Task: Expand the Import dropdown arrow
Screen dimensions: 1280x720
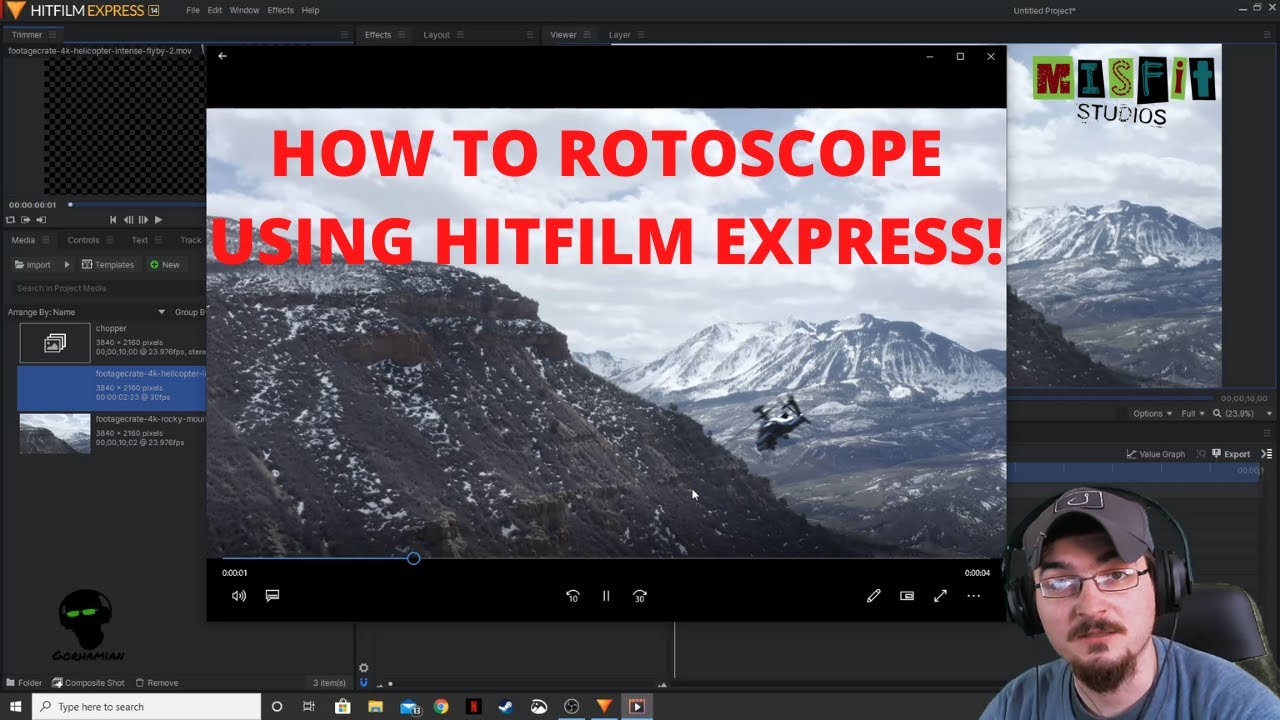Action: click(67, 265)
